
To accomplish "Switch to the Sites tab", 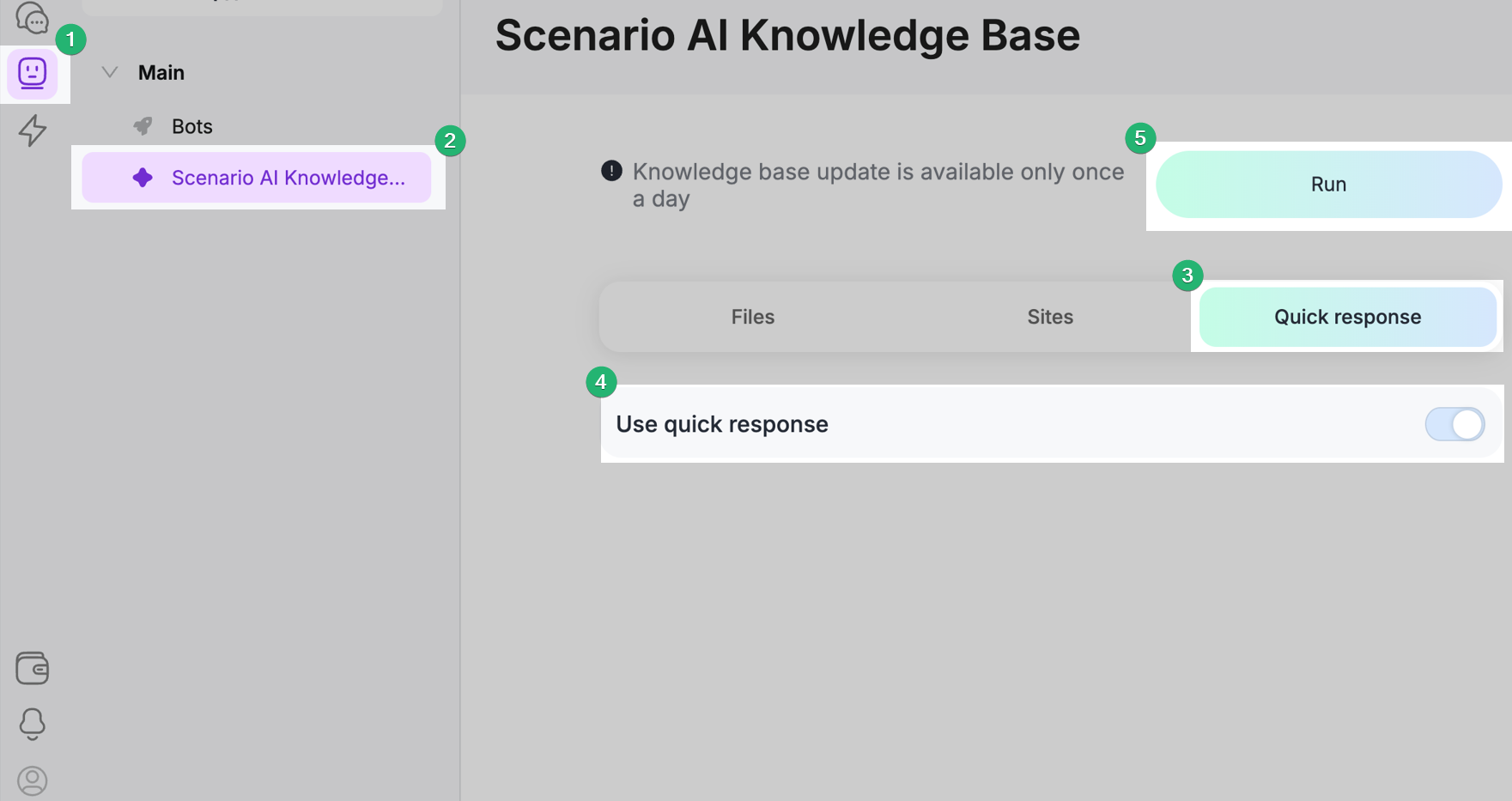I will point(1049,317).
